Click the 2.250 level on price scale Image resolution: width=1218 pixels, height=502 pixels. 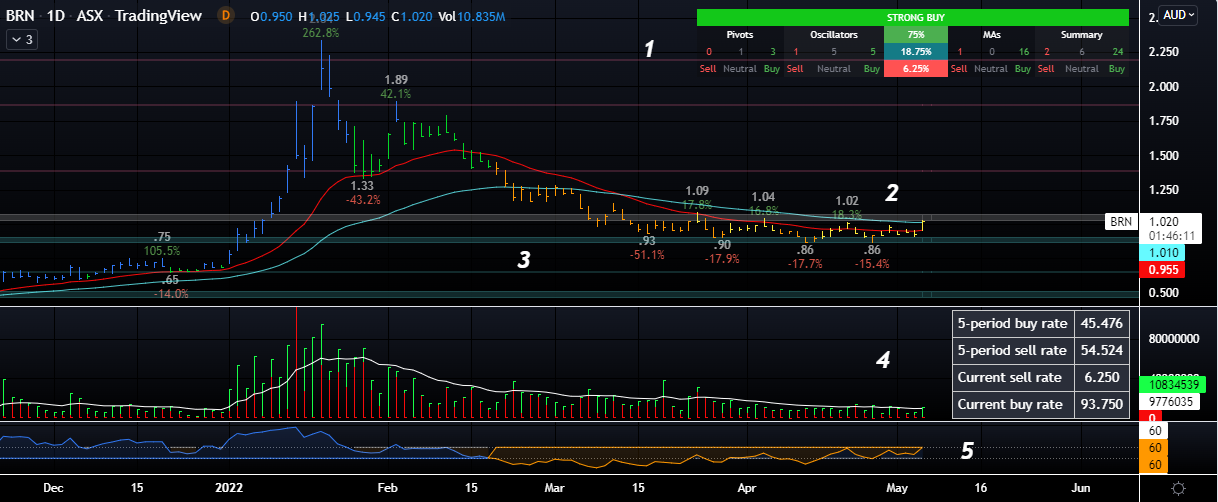point(1162,52)
